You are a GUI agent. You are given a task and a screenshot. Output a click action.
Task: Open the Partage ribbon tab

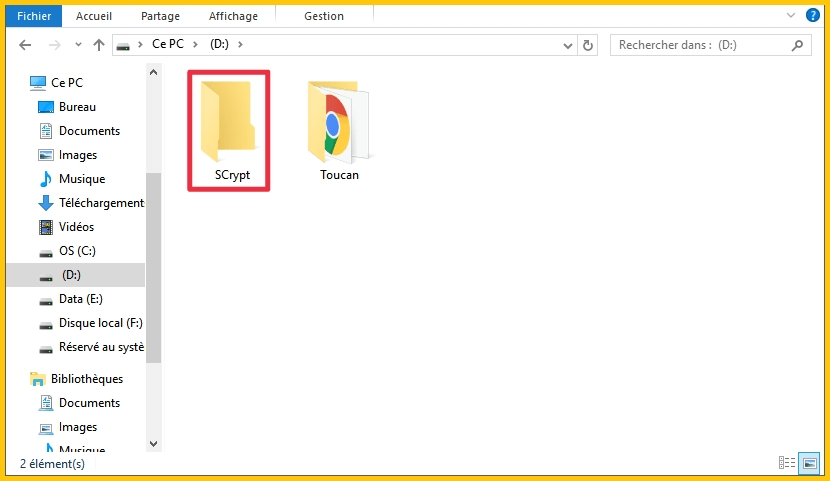pos(160,16)
